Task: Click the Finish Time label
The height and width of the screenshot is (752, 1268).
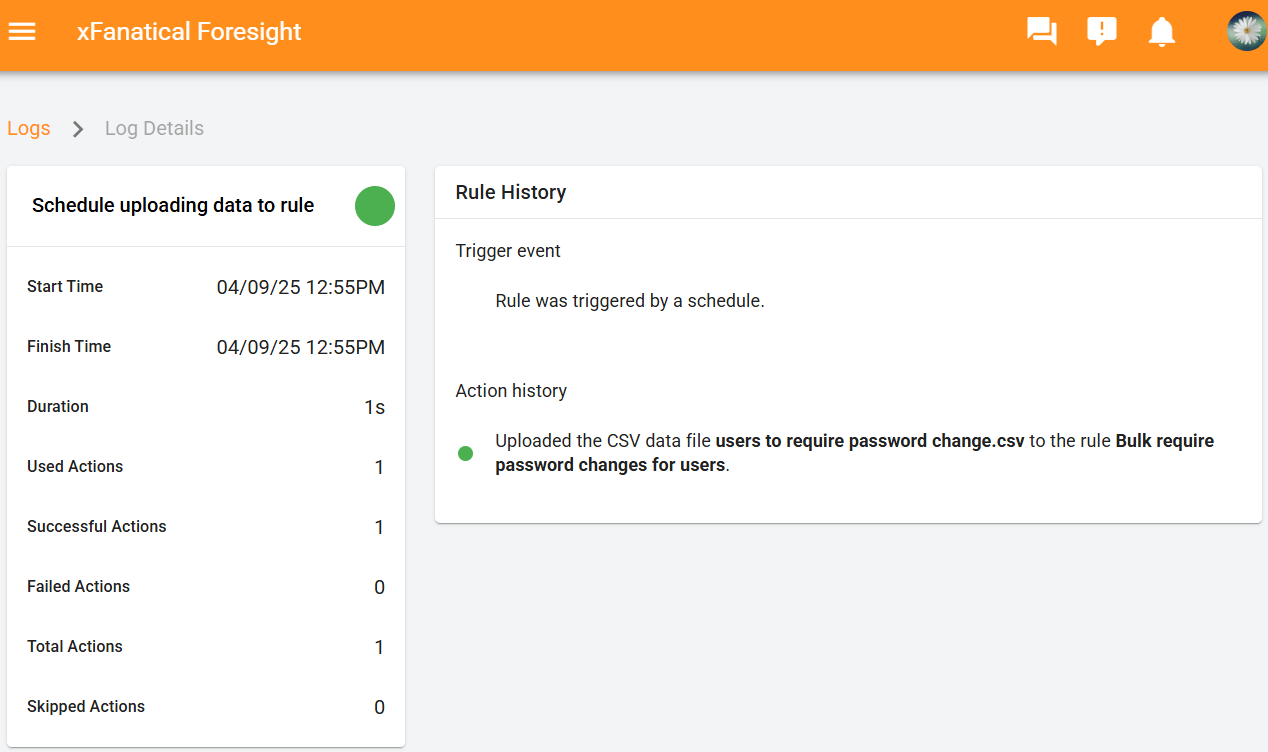Action: 69,347
